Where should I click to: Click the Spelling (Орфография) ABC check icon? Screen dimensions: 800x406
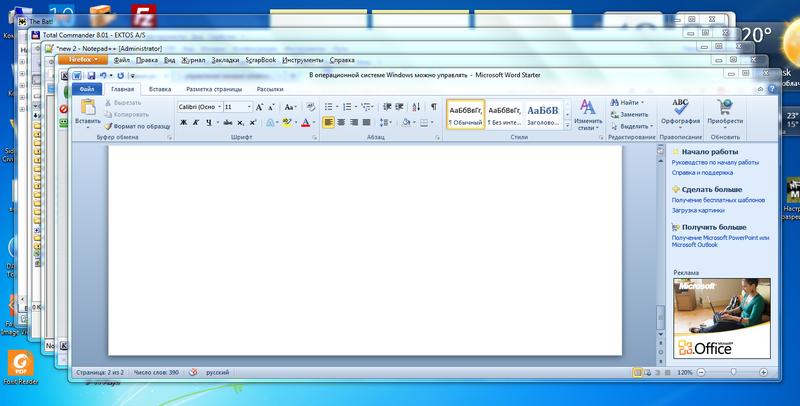[x=680, y=108]
